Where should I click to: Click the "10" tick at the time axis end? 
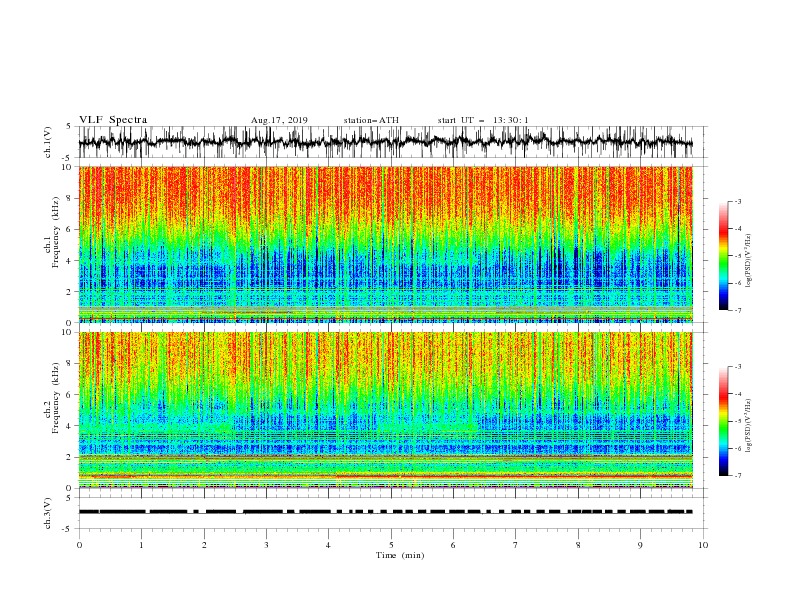(x=703, y=545)
